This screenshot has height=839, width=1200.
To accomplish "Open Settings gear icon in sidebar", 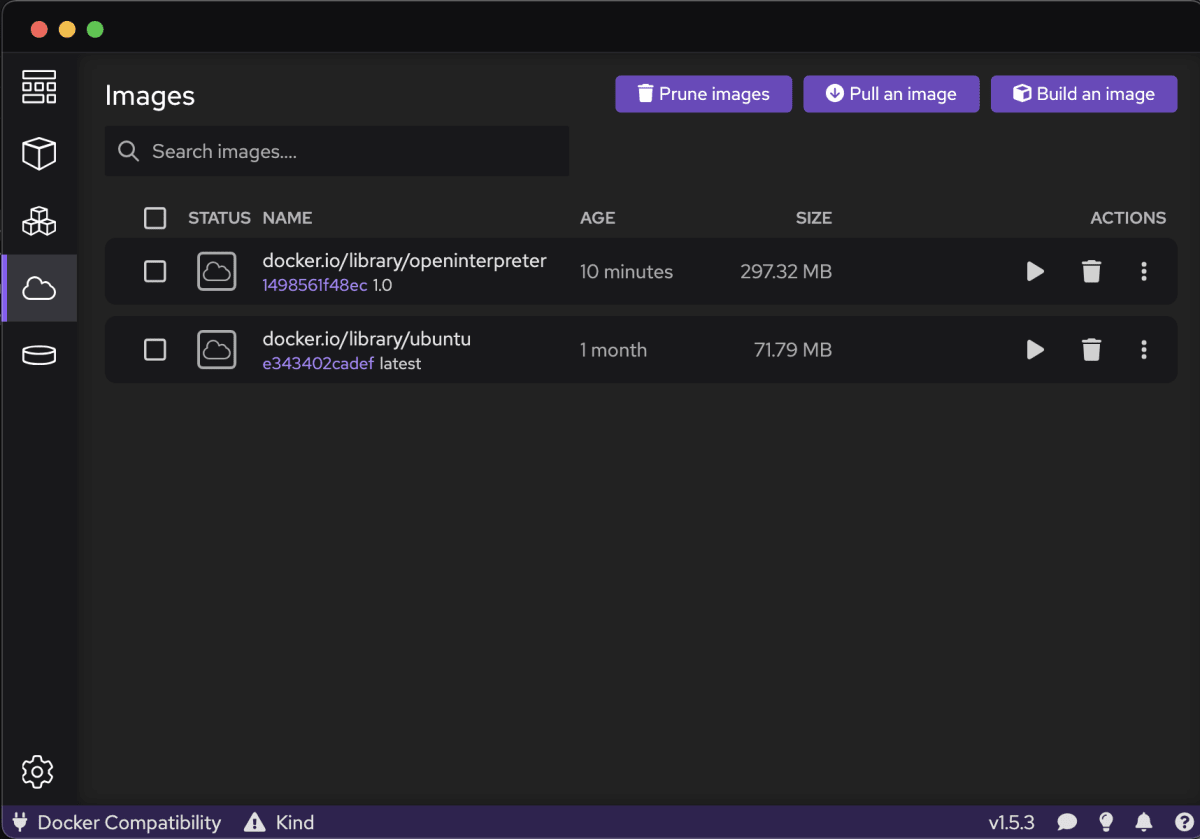I will click(x=38, y=771).
